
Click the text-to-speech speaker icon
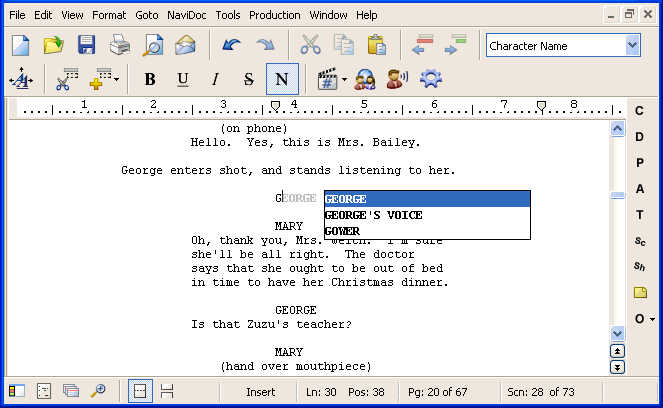click(397, 79)
